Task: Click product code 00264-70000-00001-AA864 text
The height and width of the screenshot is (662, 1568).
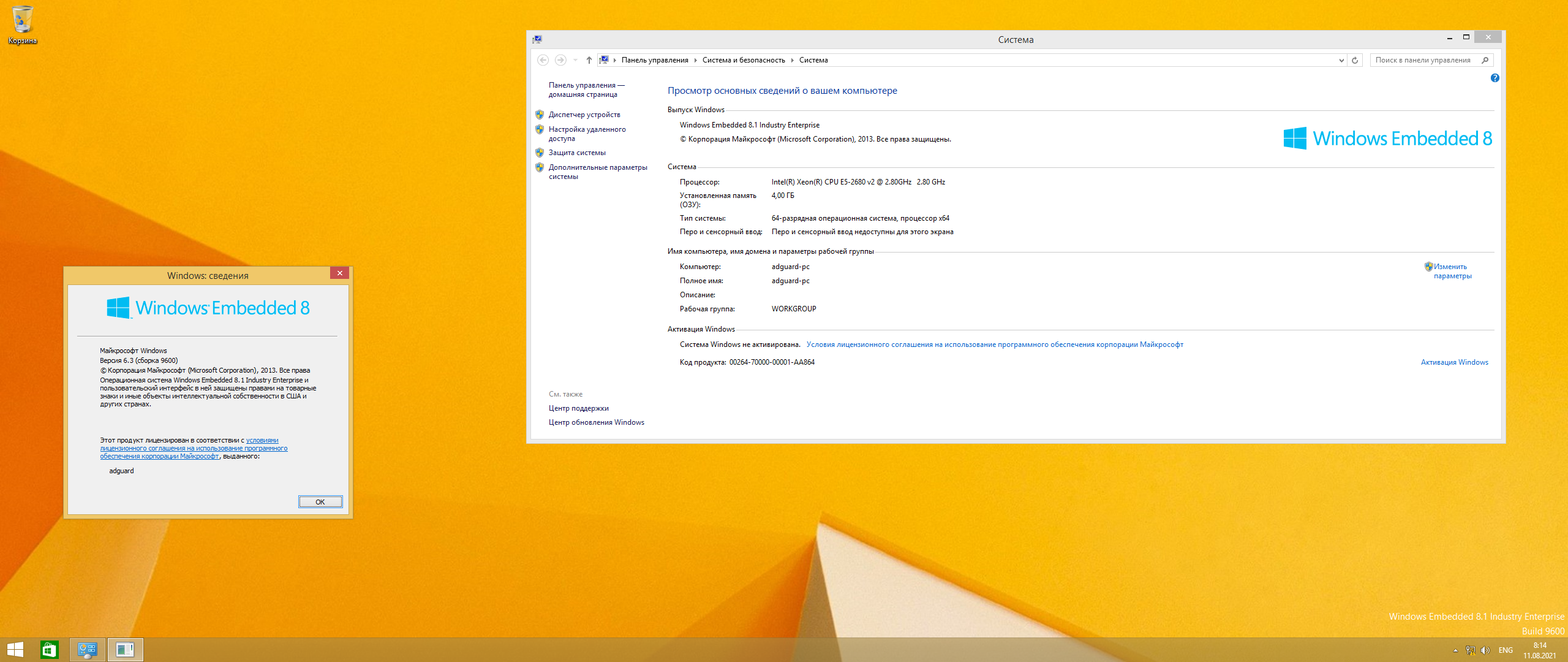Action: point(772,362)
